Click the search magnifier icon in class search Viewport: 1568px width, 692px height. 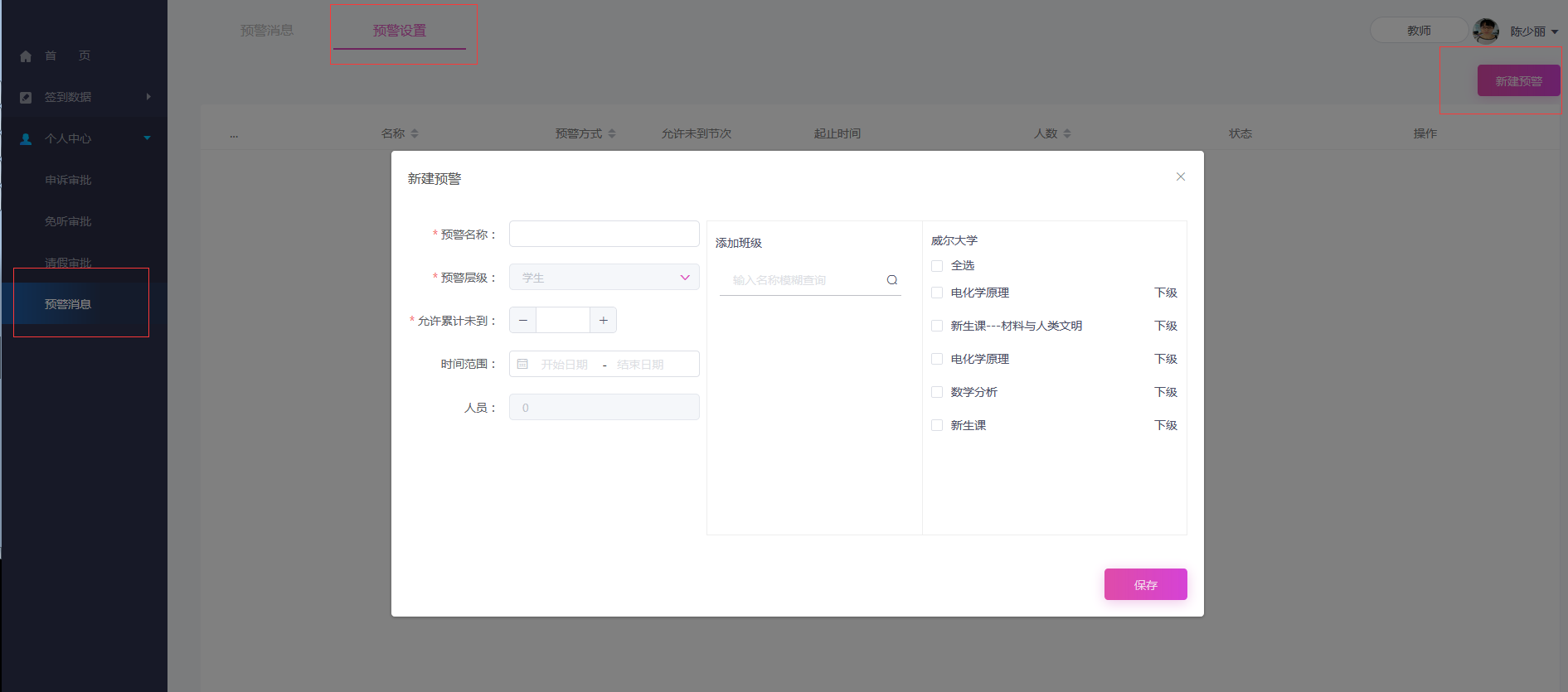tap(892, 280)
